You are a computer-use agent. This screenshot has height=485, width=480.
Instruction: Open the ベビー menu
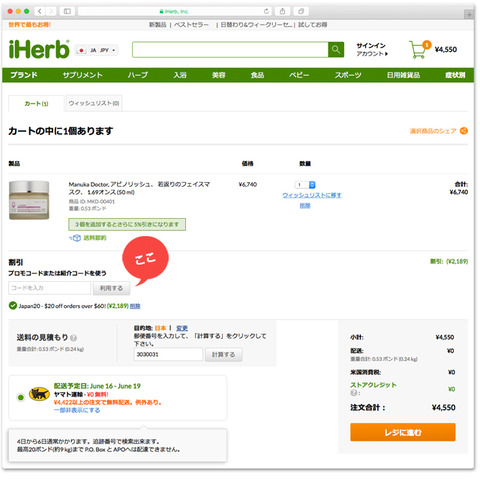299,75
